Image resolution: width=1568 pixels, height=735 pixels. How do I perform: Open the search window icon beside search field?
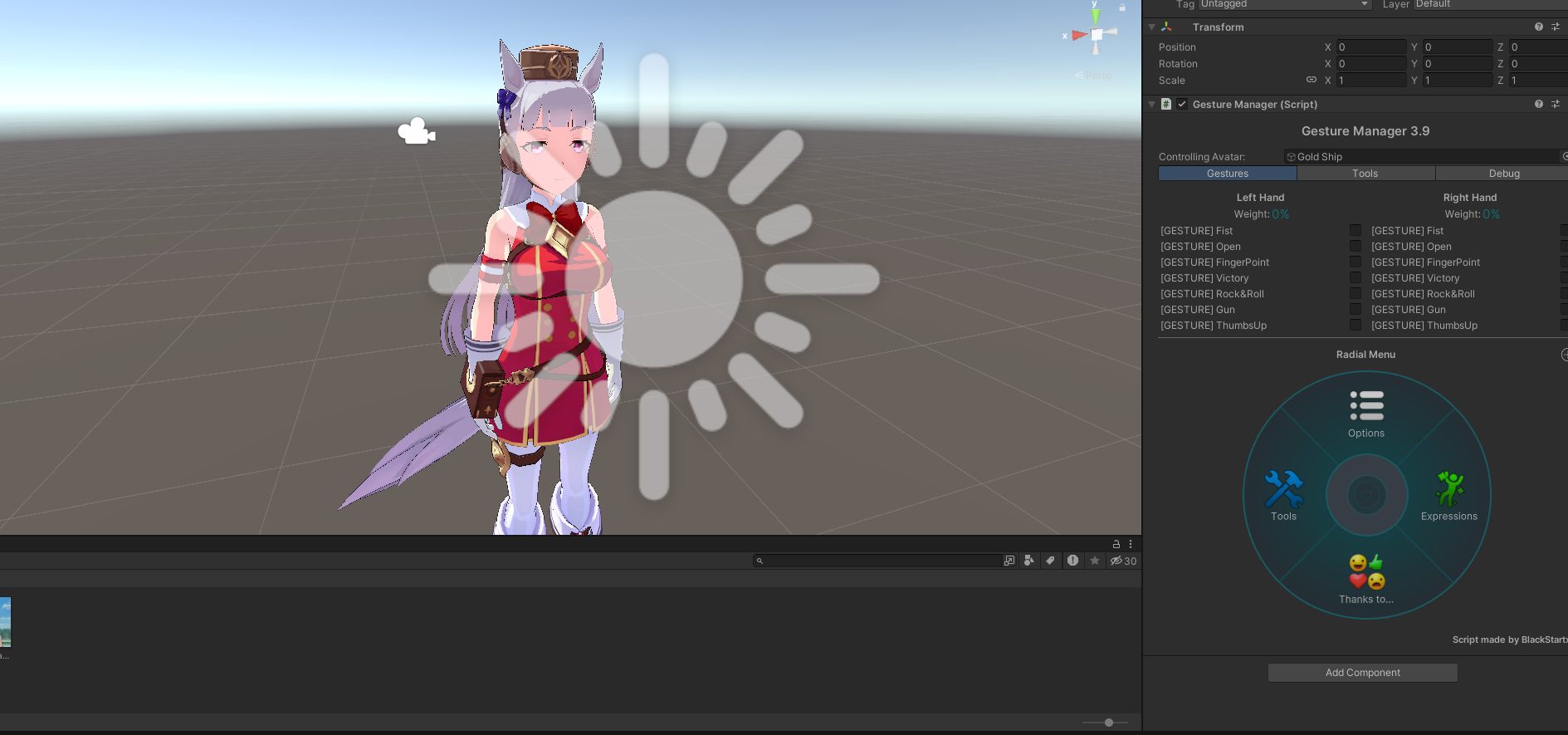point(1009,561)
